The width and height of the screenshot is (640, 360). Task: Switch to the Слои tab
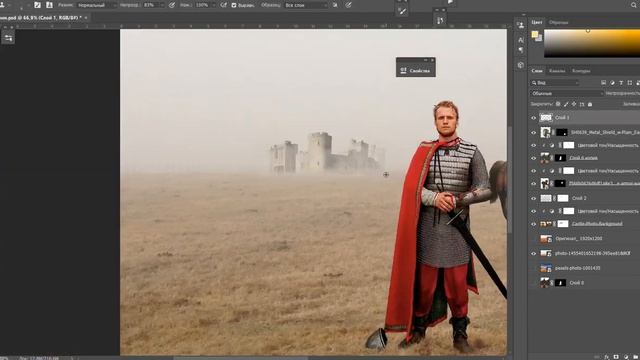[537, 71]
